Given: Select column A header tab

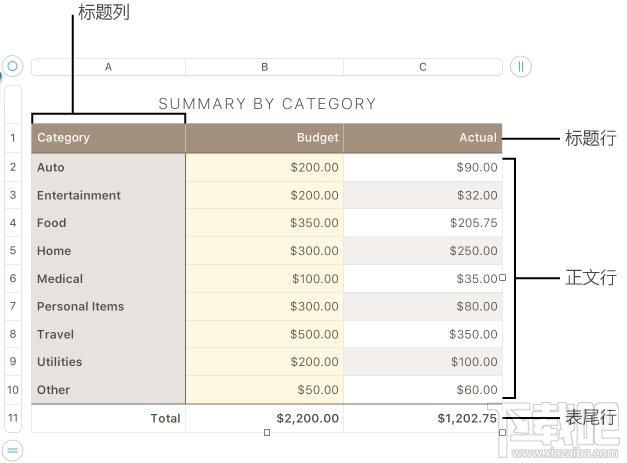Looking at the screenshot, I should point(108,67).
